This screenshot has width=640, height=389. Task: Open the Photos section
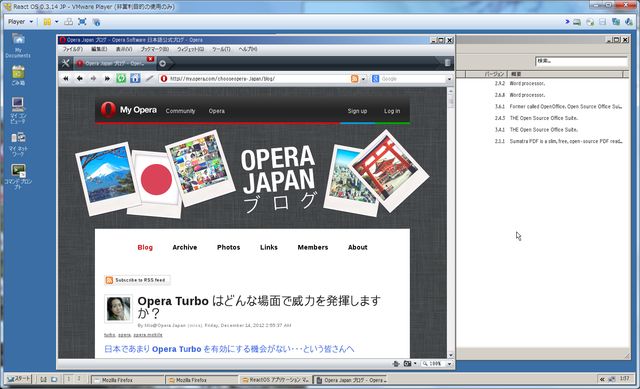pyautogui.click(x=228, y=247)
